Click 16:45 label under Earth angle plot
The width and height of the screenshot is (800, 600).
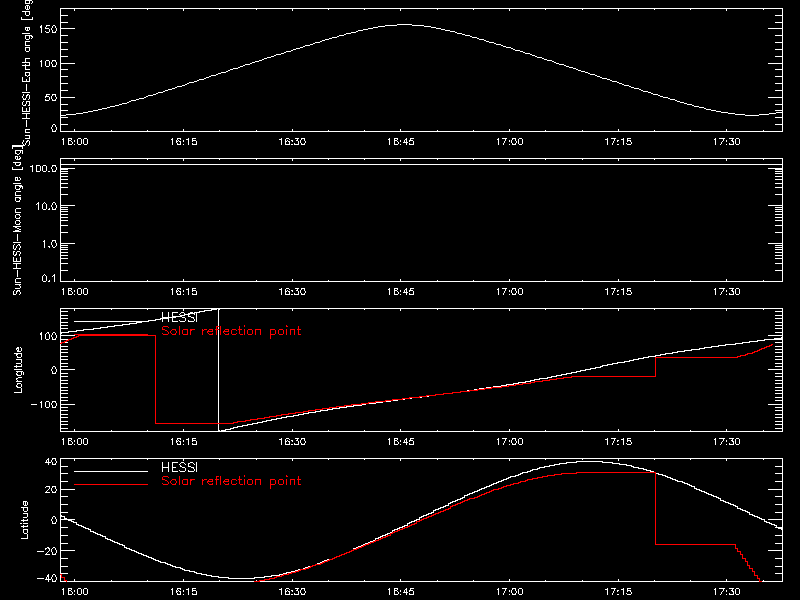[401, 141]
